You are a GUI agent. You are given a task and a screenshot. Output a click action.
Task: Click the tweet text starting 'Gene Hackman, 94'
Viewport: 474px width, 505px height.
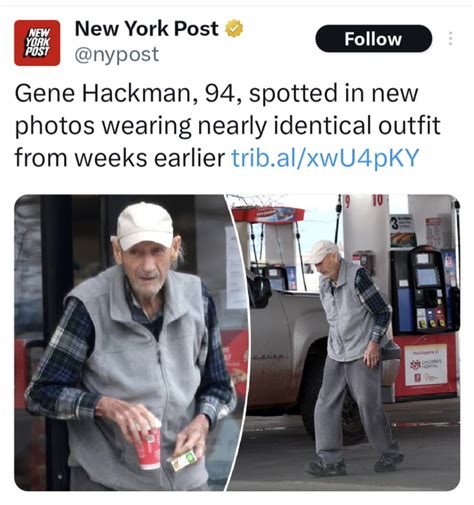pyautogui.click(x=227, y=125)
